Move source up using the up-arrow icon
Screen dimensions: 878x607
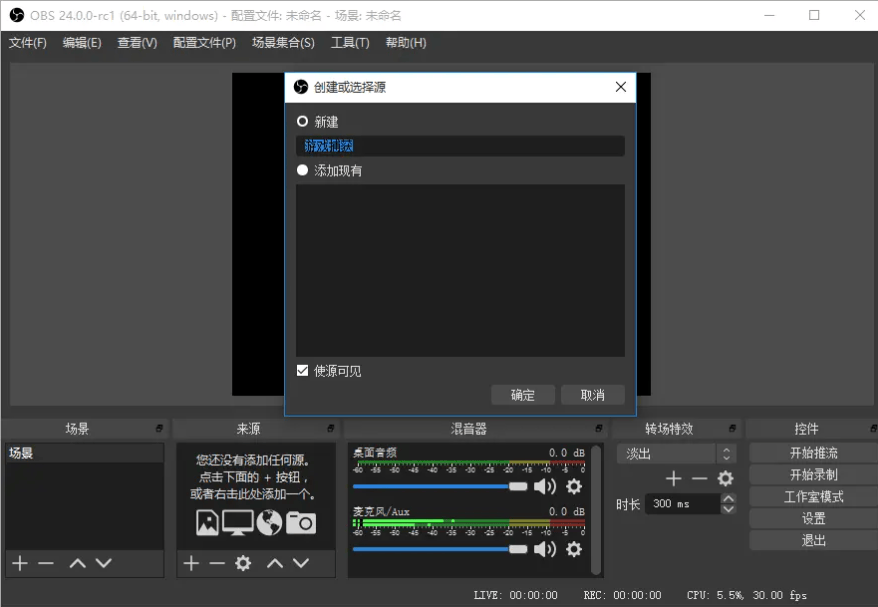click(x=277, y=563)
